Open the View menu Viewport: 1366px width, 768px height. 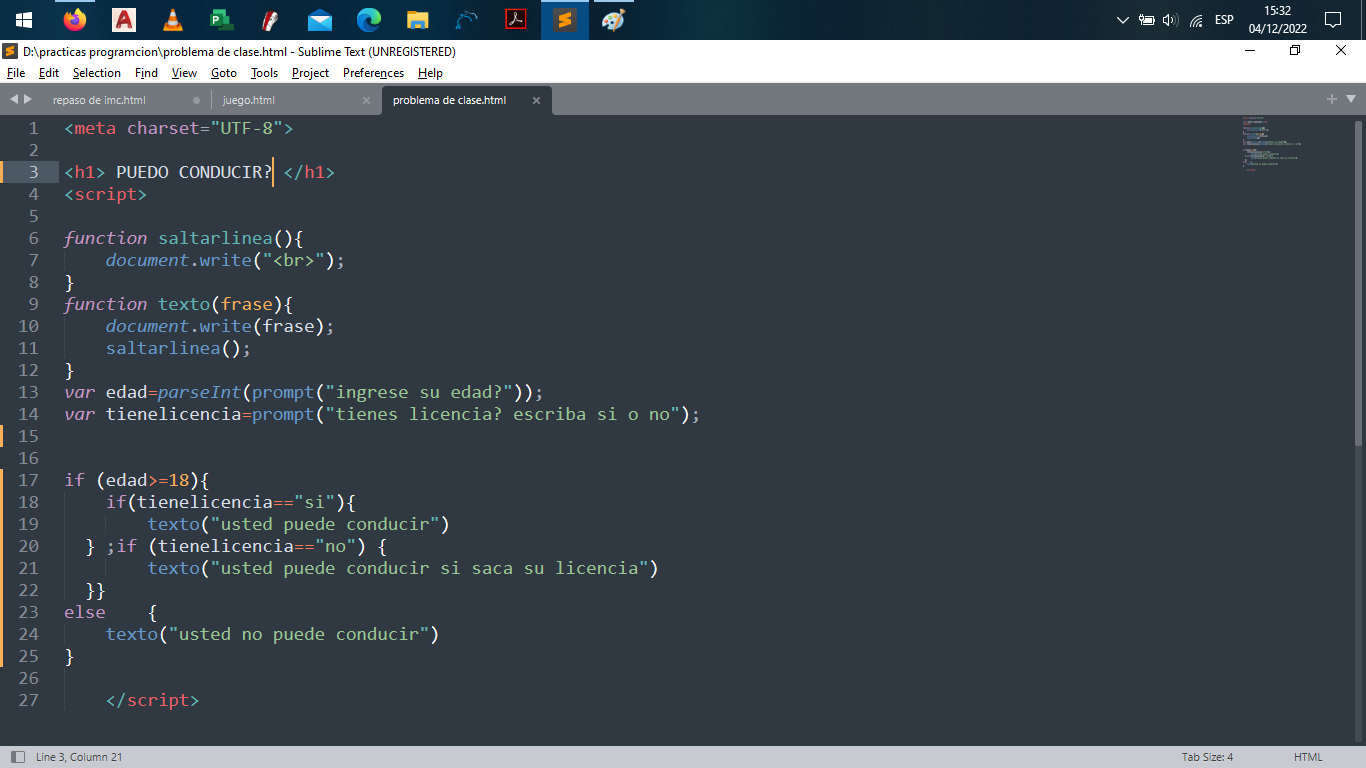(184, 73)
